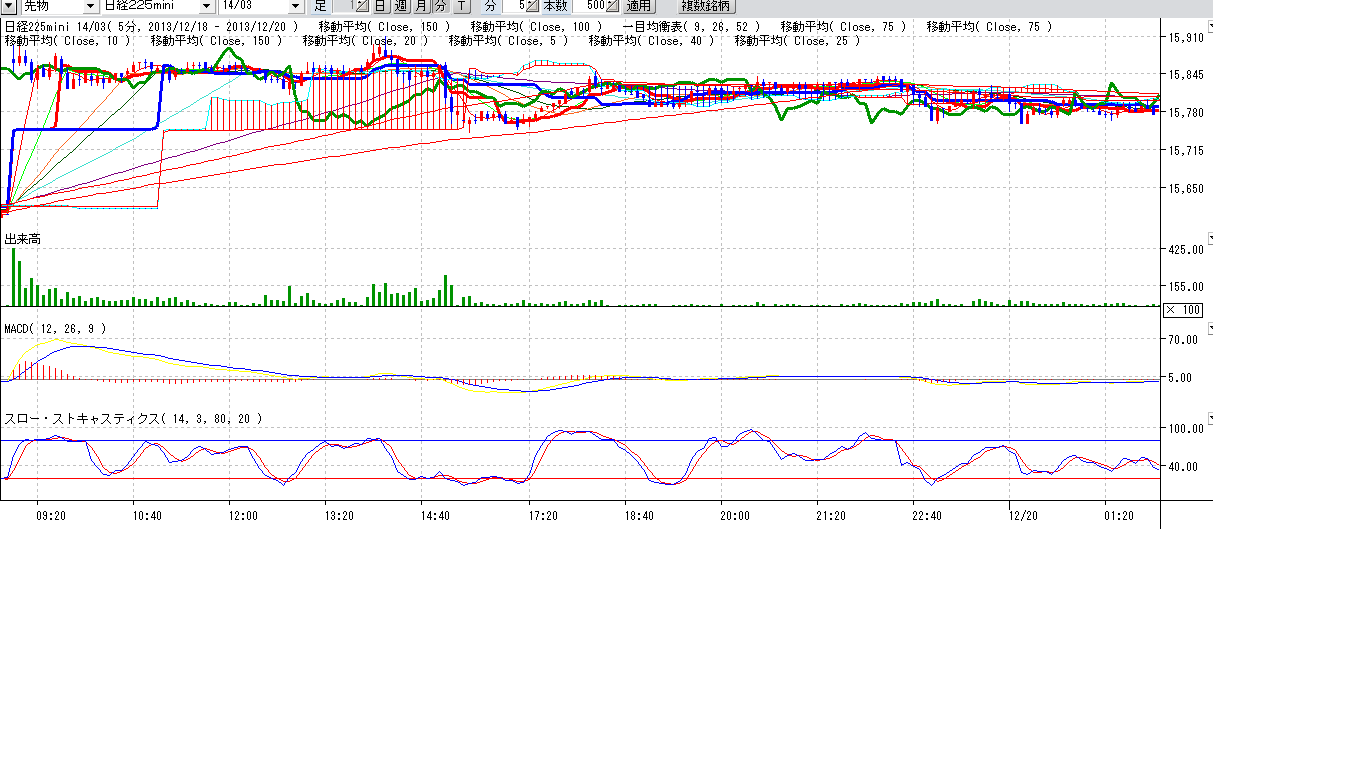The height and width of the screenshot is (768, 1366).
Task: Click the spinner beside the 5-minute value
Action: tap(532, 6)
